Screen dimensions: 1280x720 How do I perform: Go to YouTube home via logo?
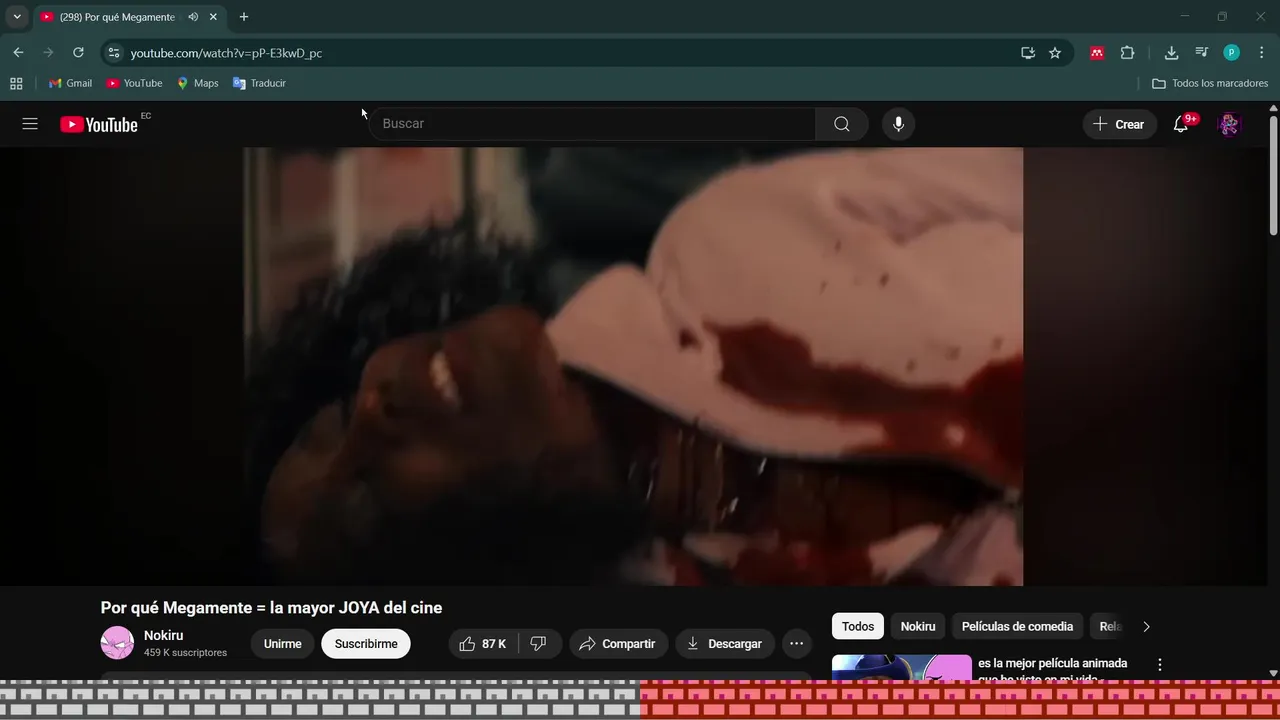coord(99,124)
